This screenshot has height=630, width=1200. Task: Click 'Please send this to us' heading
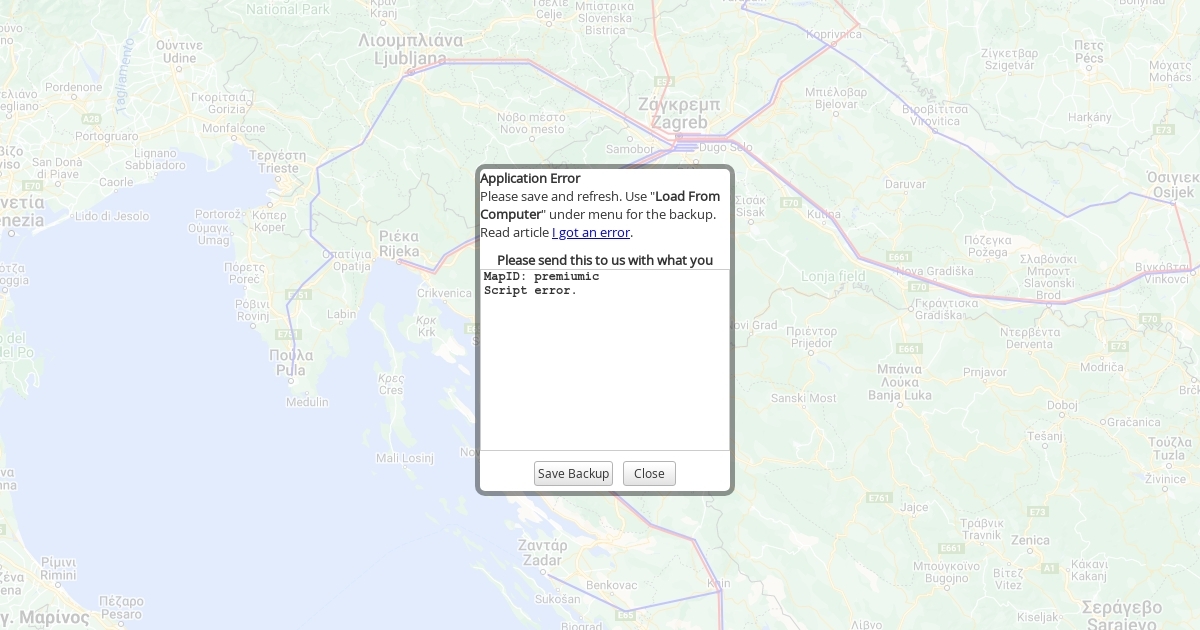pos(605,260)
